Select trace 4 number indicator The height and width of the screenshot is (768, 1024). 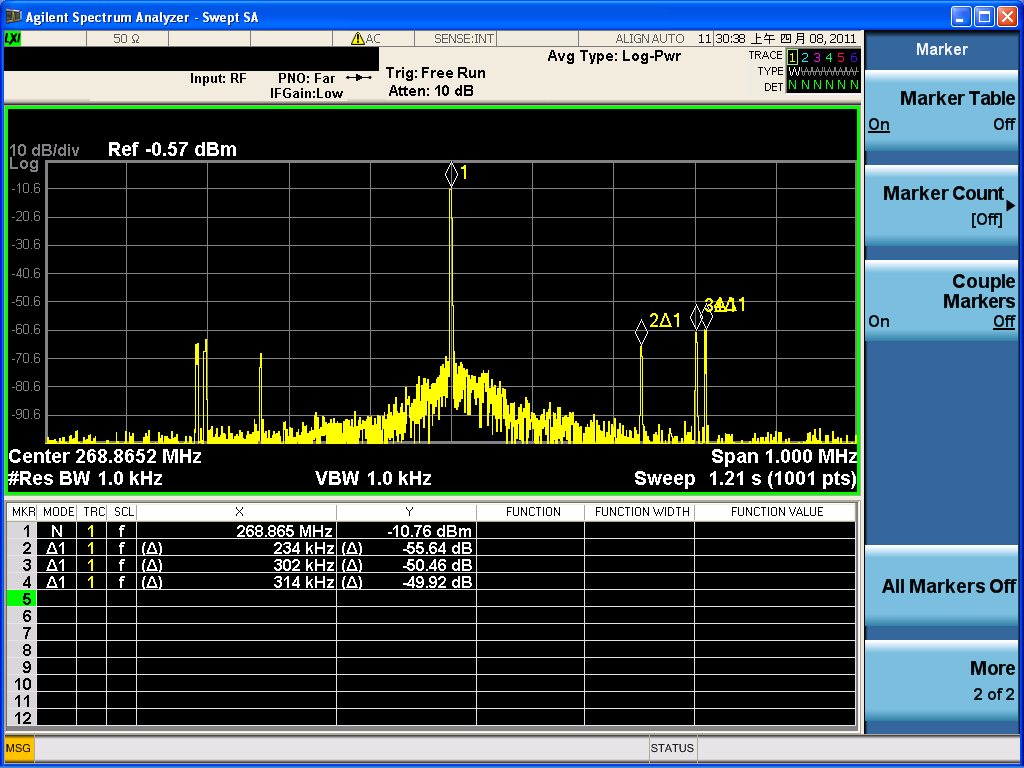click(829, 57)
